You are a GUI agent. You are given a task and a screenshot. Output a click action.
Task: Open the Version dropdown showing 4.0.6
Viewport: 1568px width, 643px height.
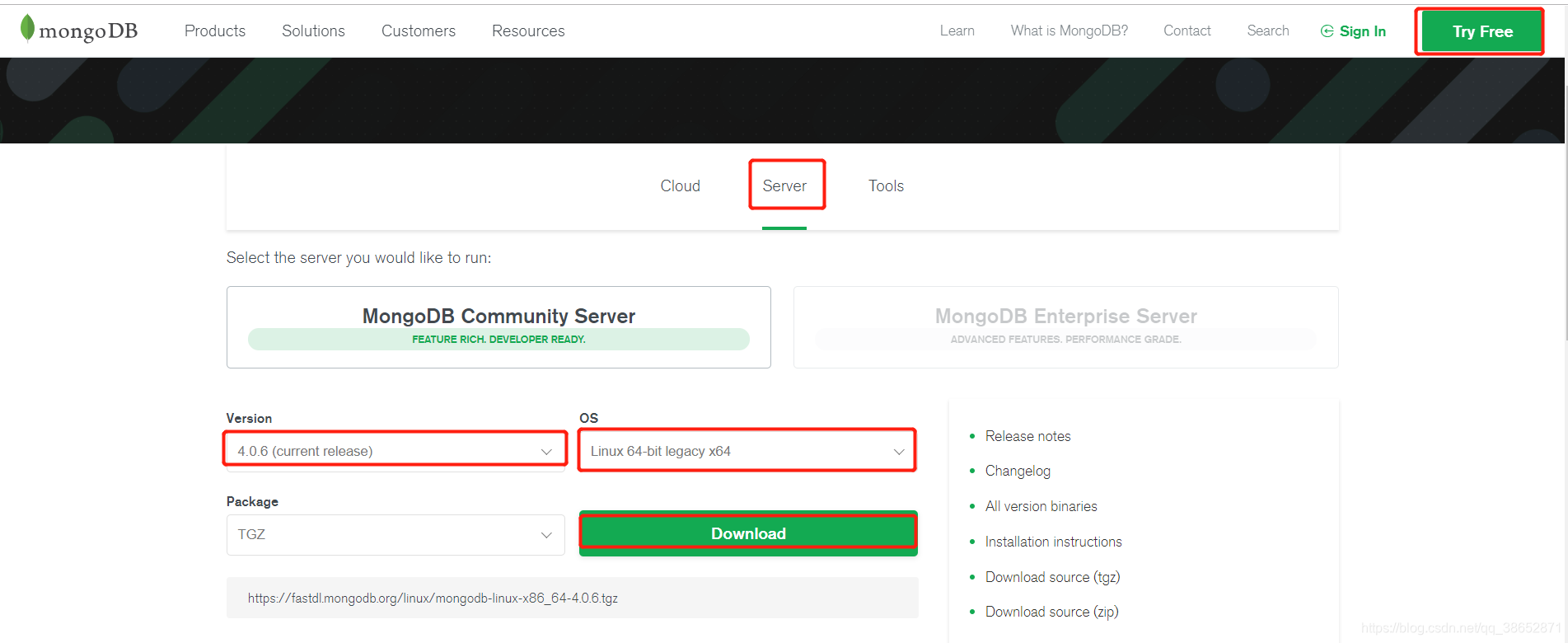pos(396,451)
